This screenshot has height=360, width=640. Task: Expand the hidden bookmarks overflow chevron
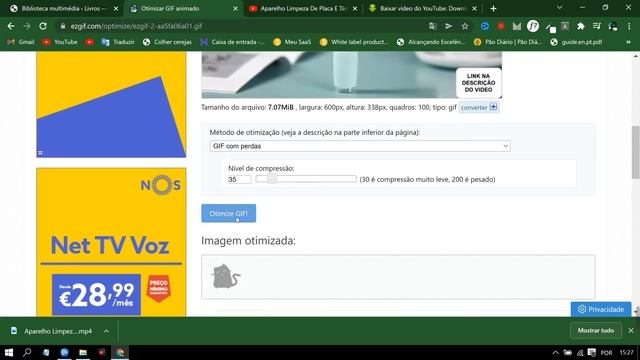[629, 42]
